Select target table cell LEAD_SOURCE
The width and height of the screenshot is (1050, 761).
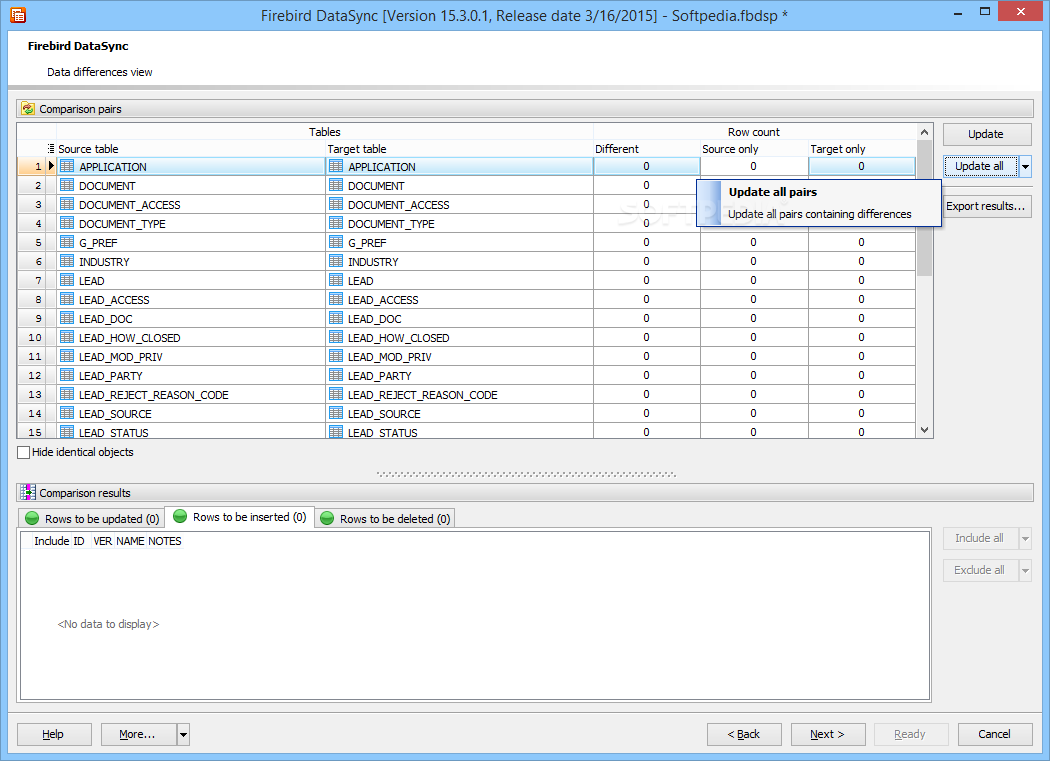click(x=459, y=413)
